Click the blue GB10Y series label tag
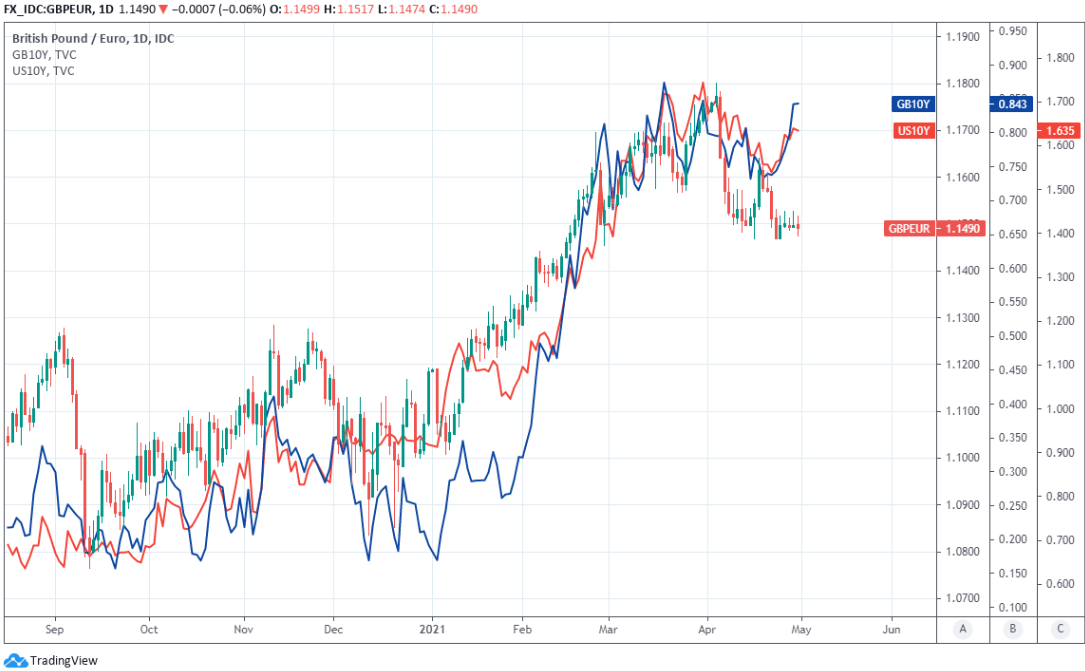The height and width of the screenshot is (671, 1085). pos(912,104)
